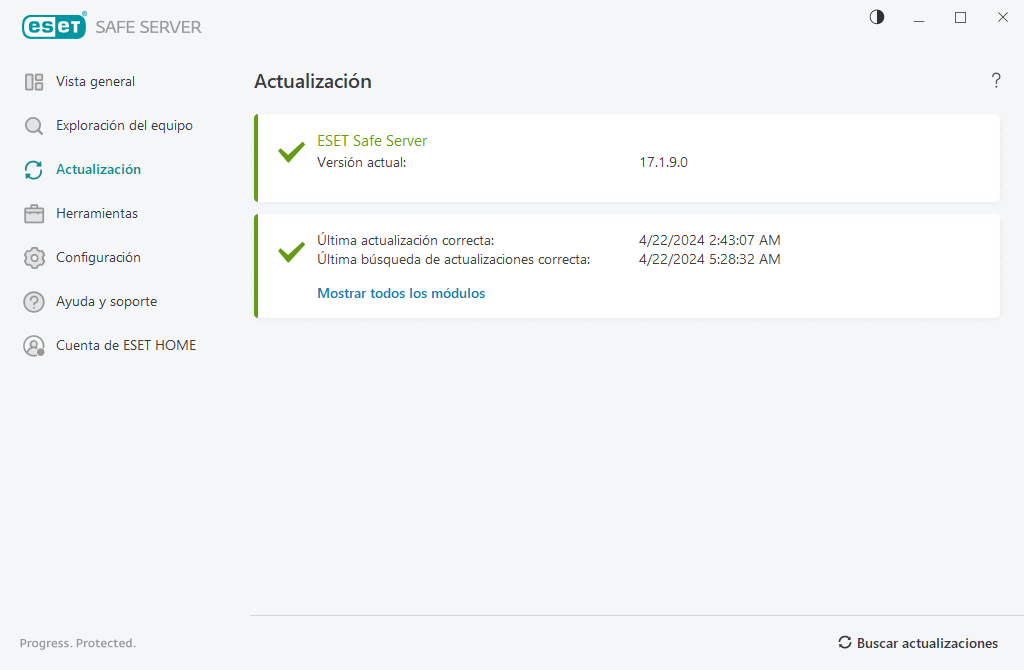Switch to Vista general
Viewport: 1024px width, 670px height.
pyautogui.click(x=95, y=81)
